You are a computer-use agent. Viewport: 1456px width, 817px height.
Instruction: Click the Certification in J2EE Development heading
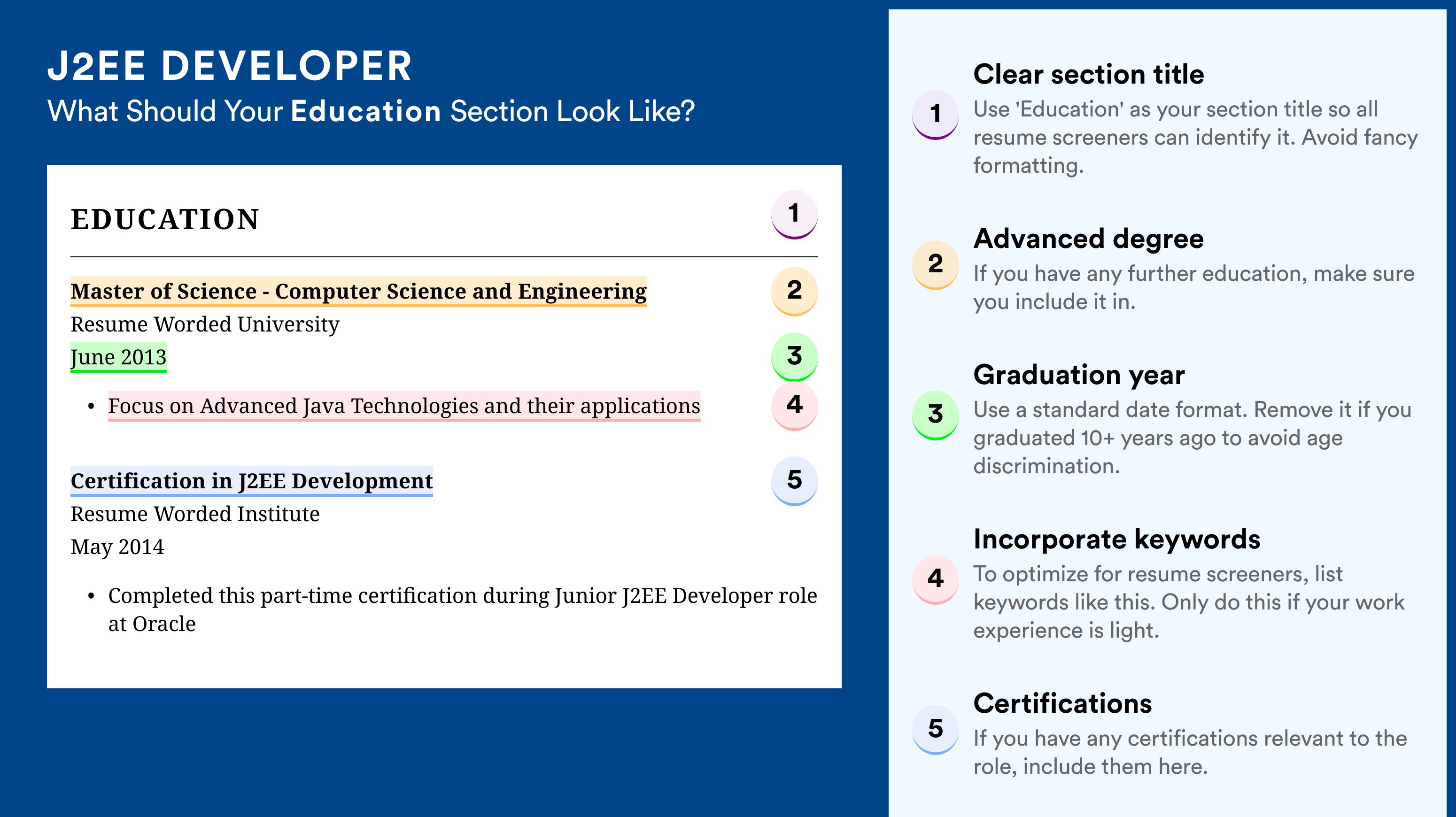pyautogui.click(x=252, y=481)
